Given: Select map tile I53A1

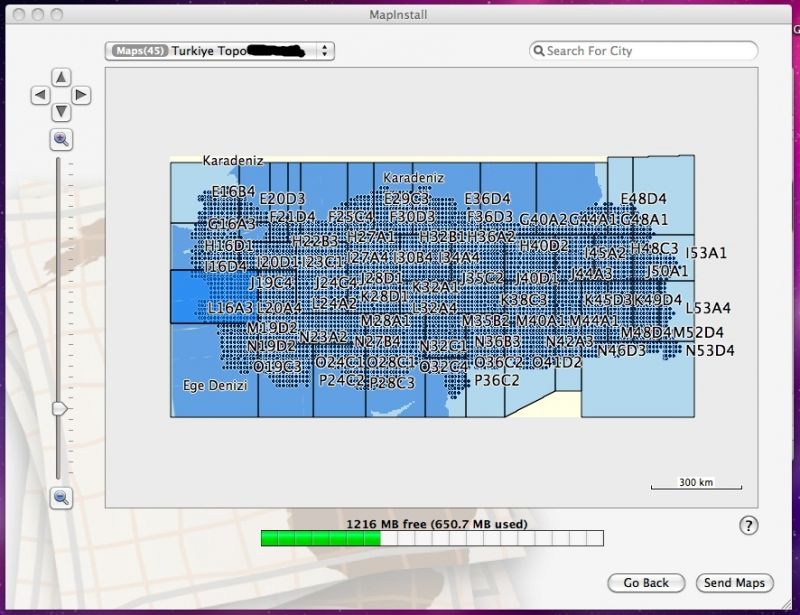Looking at the screenshot, I should point(706,253).
